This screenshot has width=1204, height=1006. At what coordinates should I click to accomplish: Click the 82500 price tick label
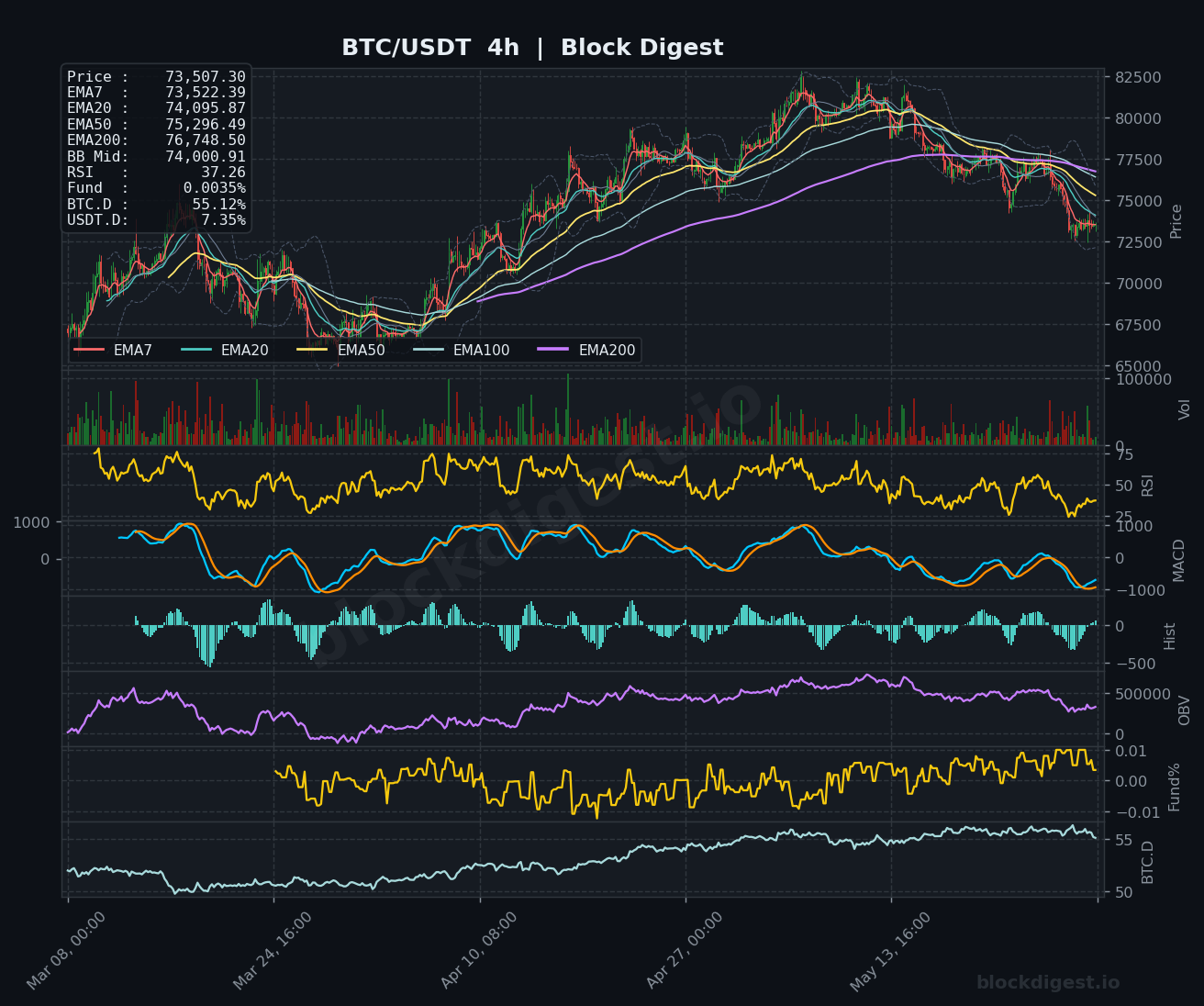coord(1138,77)
